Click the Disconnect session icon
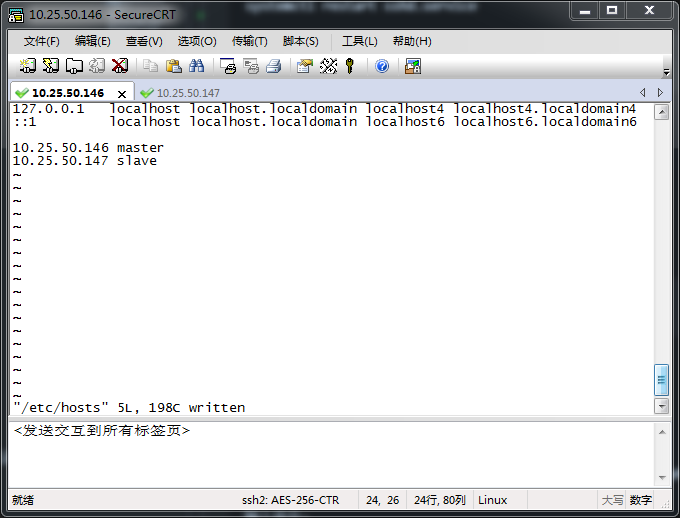The image size is (680, 518). coord(120,66)
